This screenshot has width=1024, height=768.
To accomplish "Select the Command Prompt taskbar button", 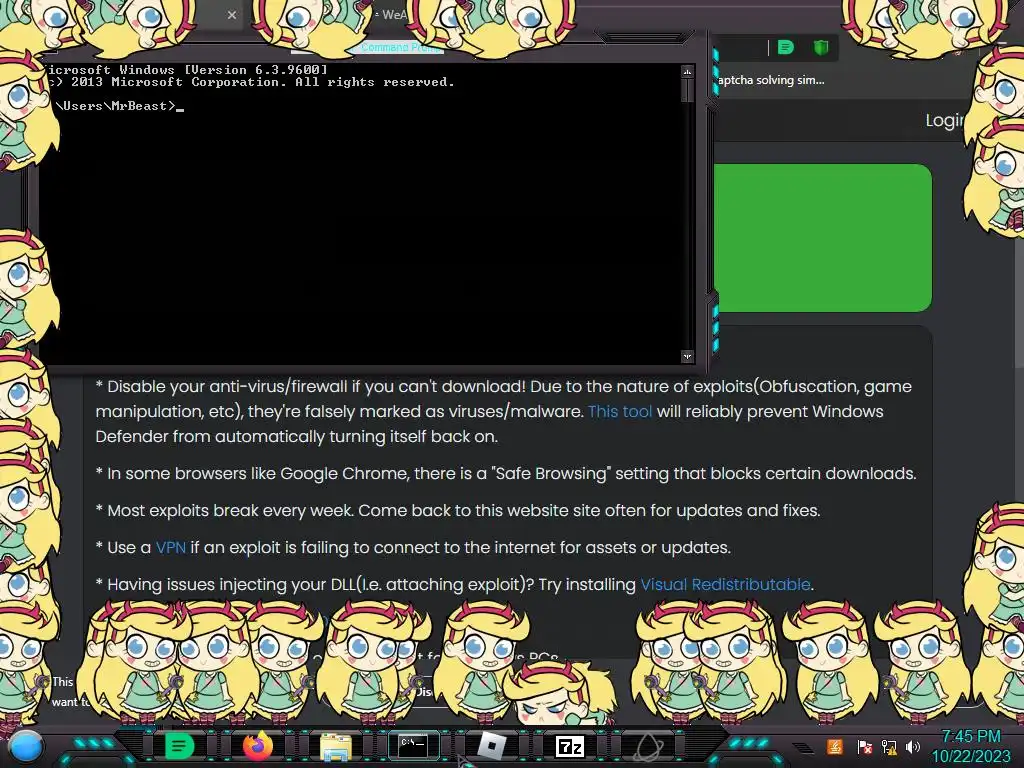I will 413,745.
